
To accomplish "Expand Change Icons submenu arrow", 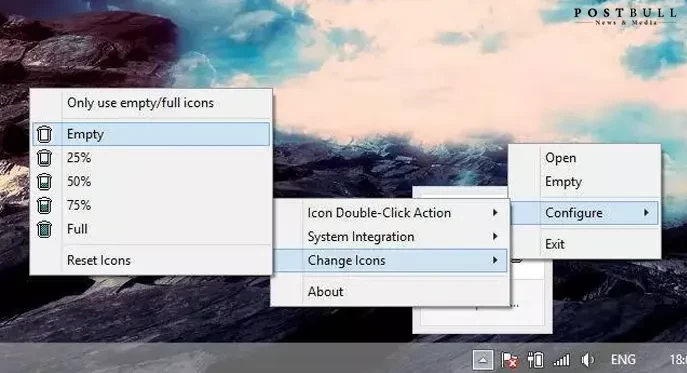I will [495, 260].
